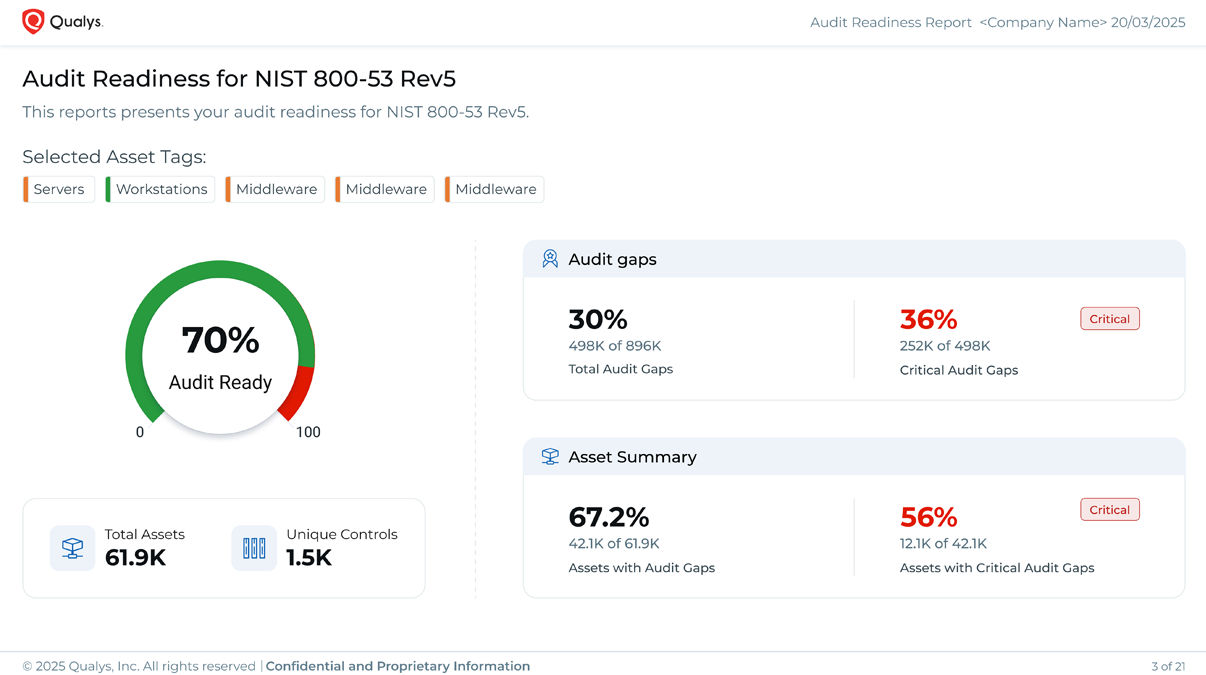Viewport: 1206px width, 675px height.
Task: Click the "Total Assets" label
Action: tap(145, 534)
